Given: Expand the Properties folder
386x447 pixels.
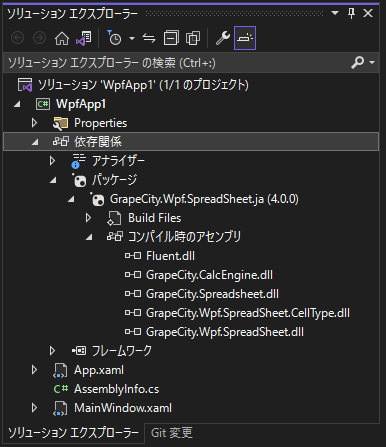Looking at the screenshot, I should coord(34,123).
